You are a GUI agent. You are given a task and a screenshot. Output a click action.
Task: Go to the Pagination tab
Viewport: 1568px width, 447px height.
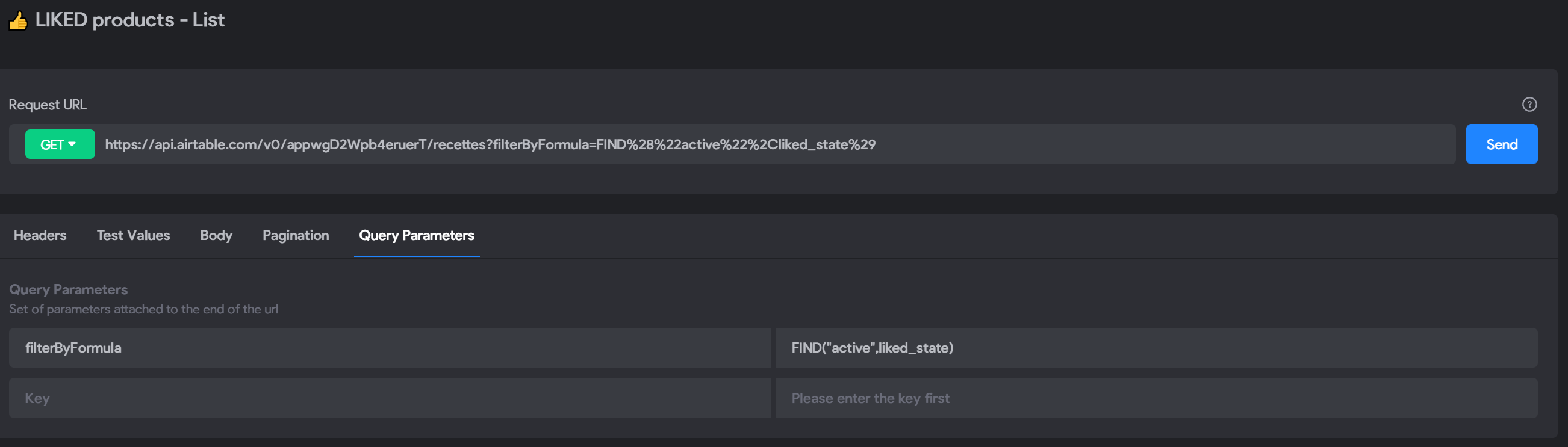tap(296, 235)
